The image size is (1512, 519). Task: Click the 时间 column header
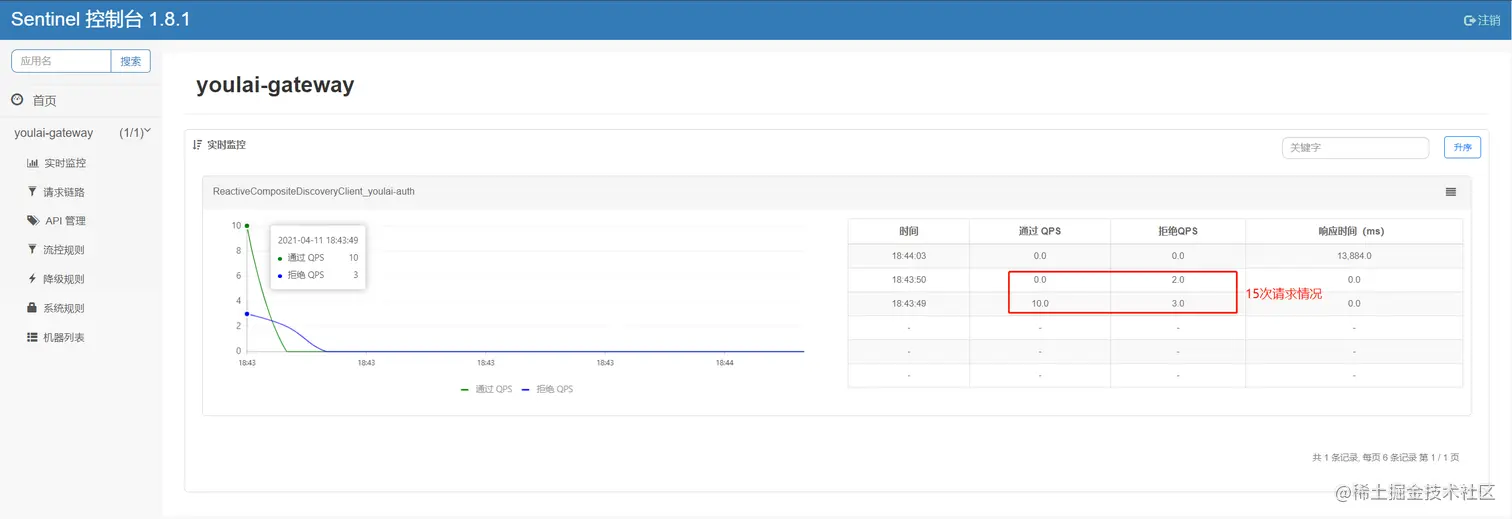(x=908, y=231)
